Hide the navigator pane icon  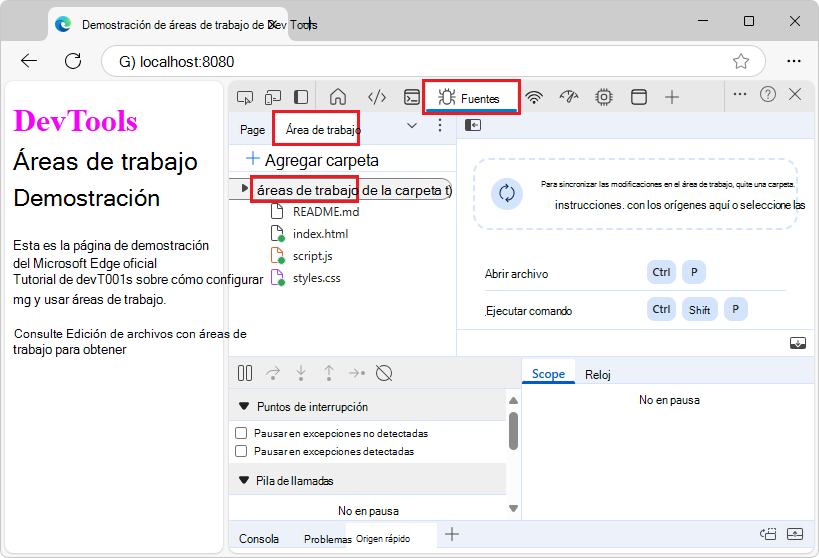click(x=473, y=125)
